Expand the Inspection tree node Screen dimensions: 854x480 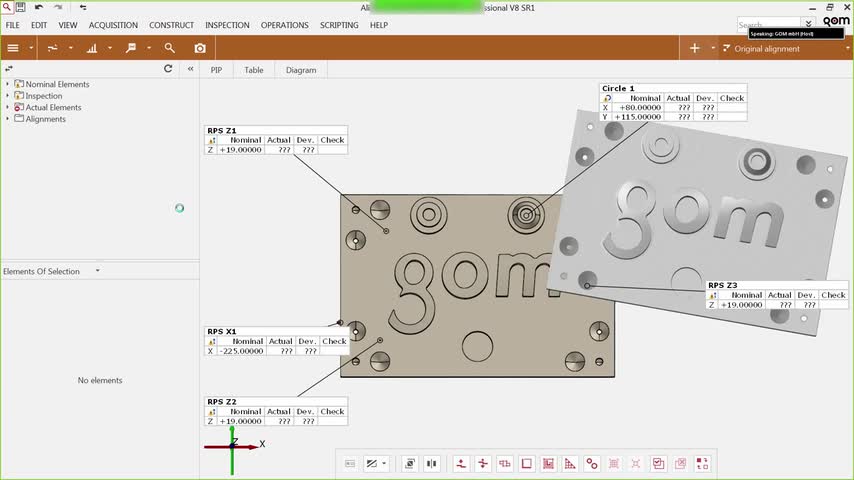[7, 95]
